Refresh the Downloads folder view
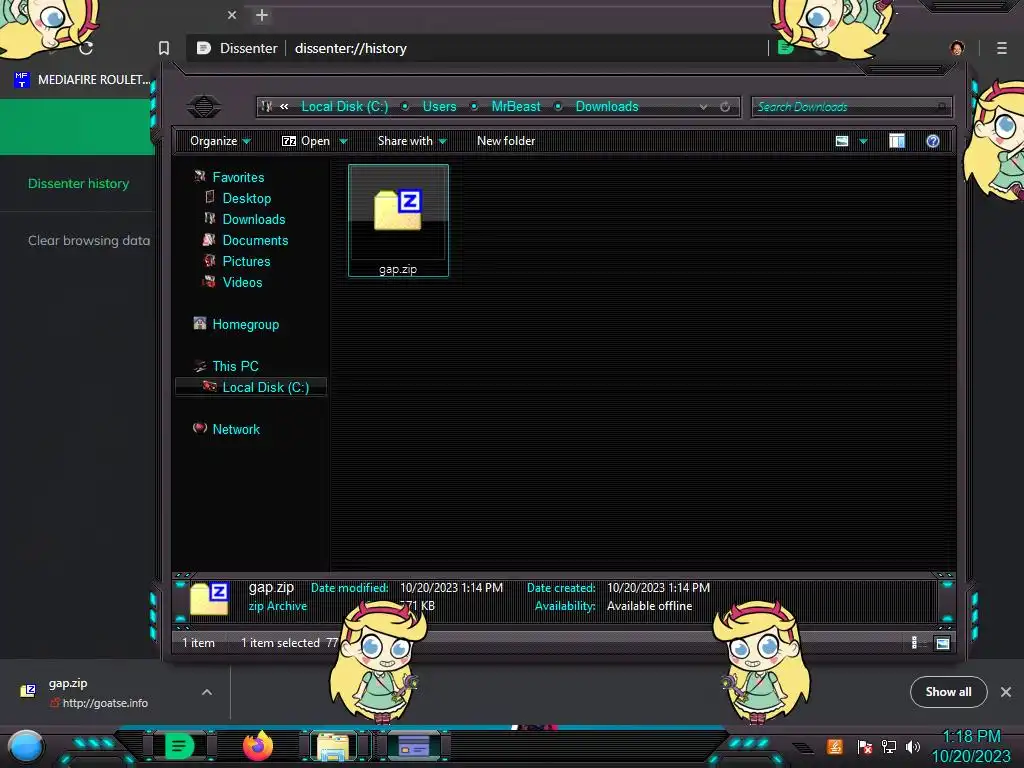 [725, 106]
